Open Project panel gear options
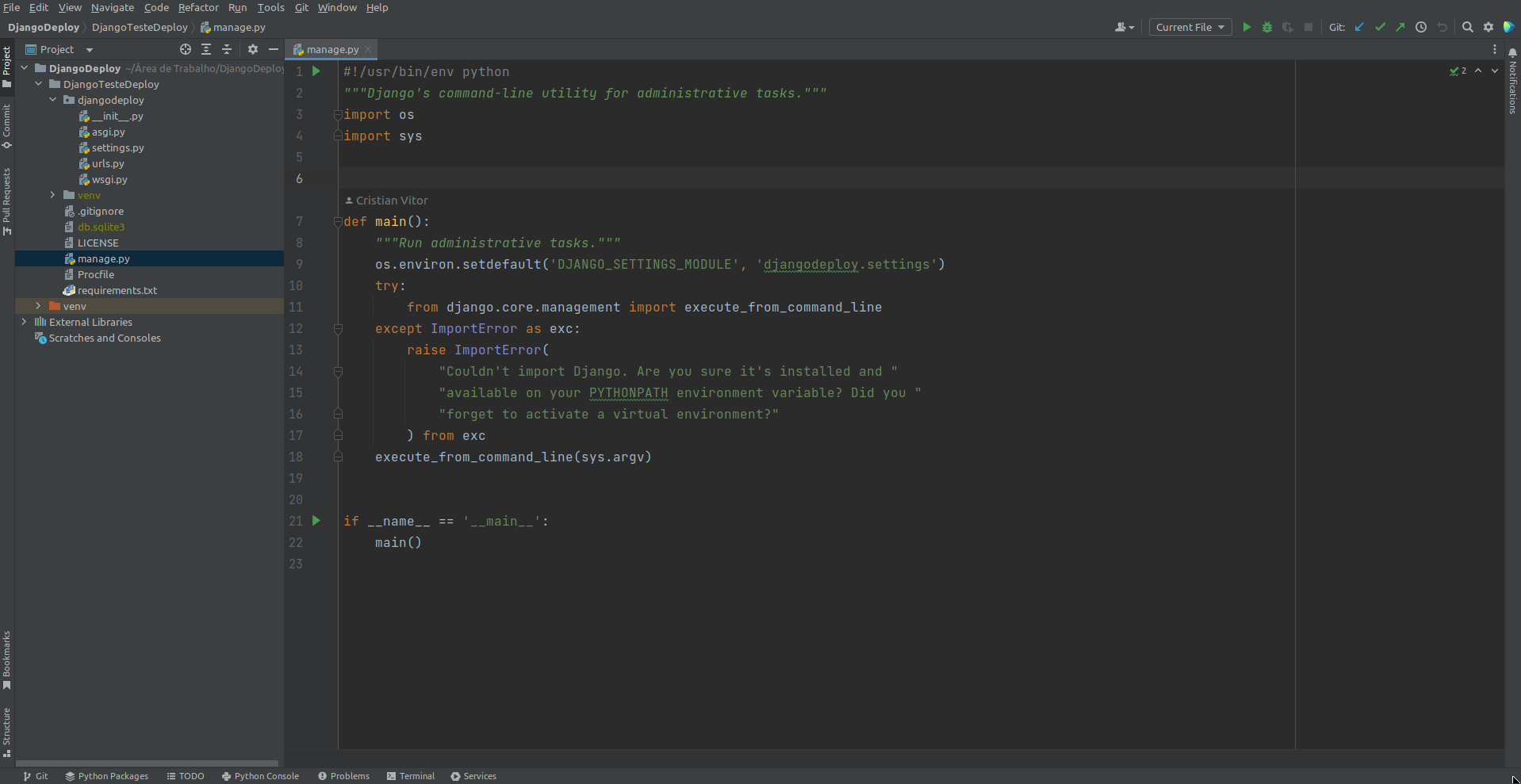Screen dimensions: 1521x784 click(253, 49)
